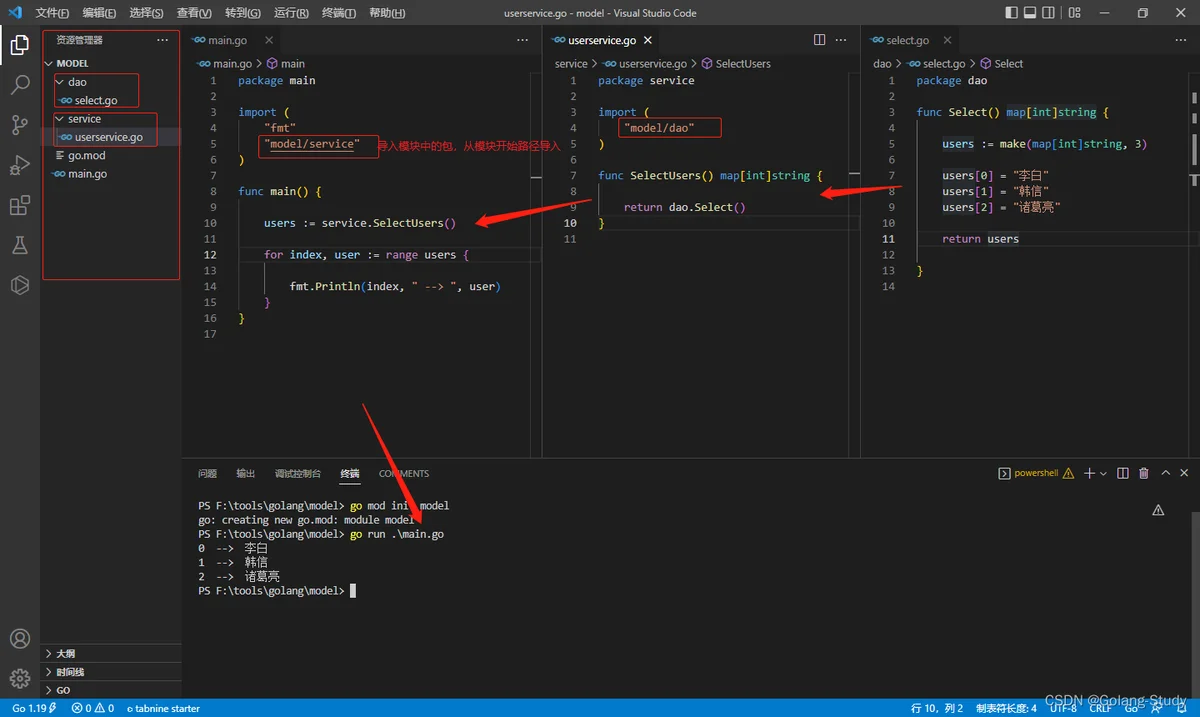The image size is (1200, 717).
Task: Click the Go 1.19 version in status bar
Action: pos(33,708)
